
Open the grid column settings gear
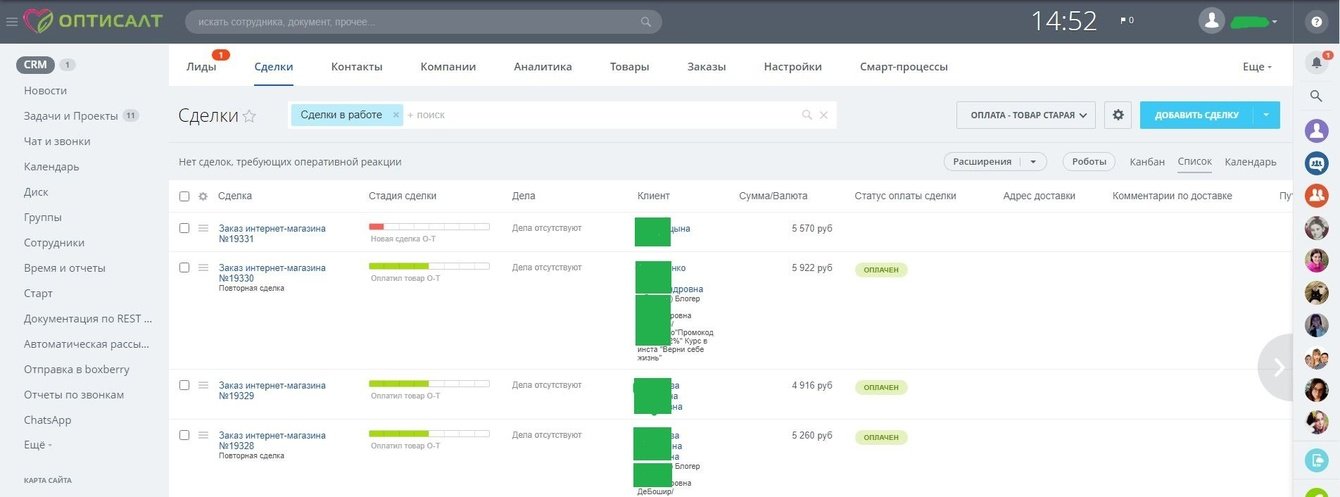(203, 196)
